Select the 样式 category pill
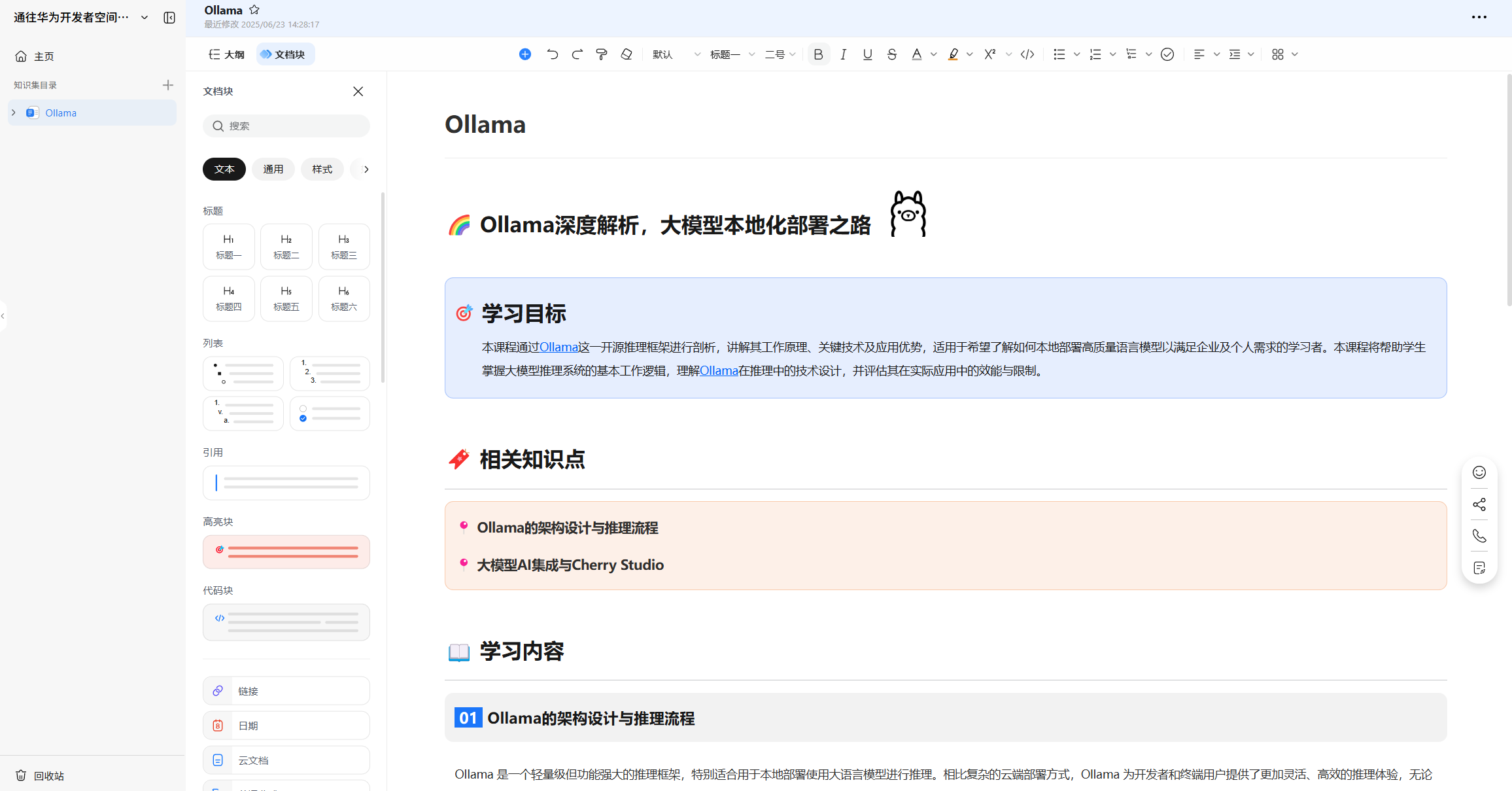The width and height of the screenshot is (1512, 791). (322, 169)
